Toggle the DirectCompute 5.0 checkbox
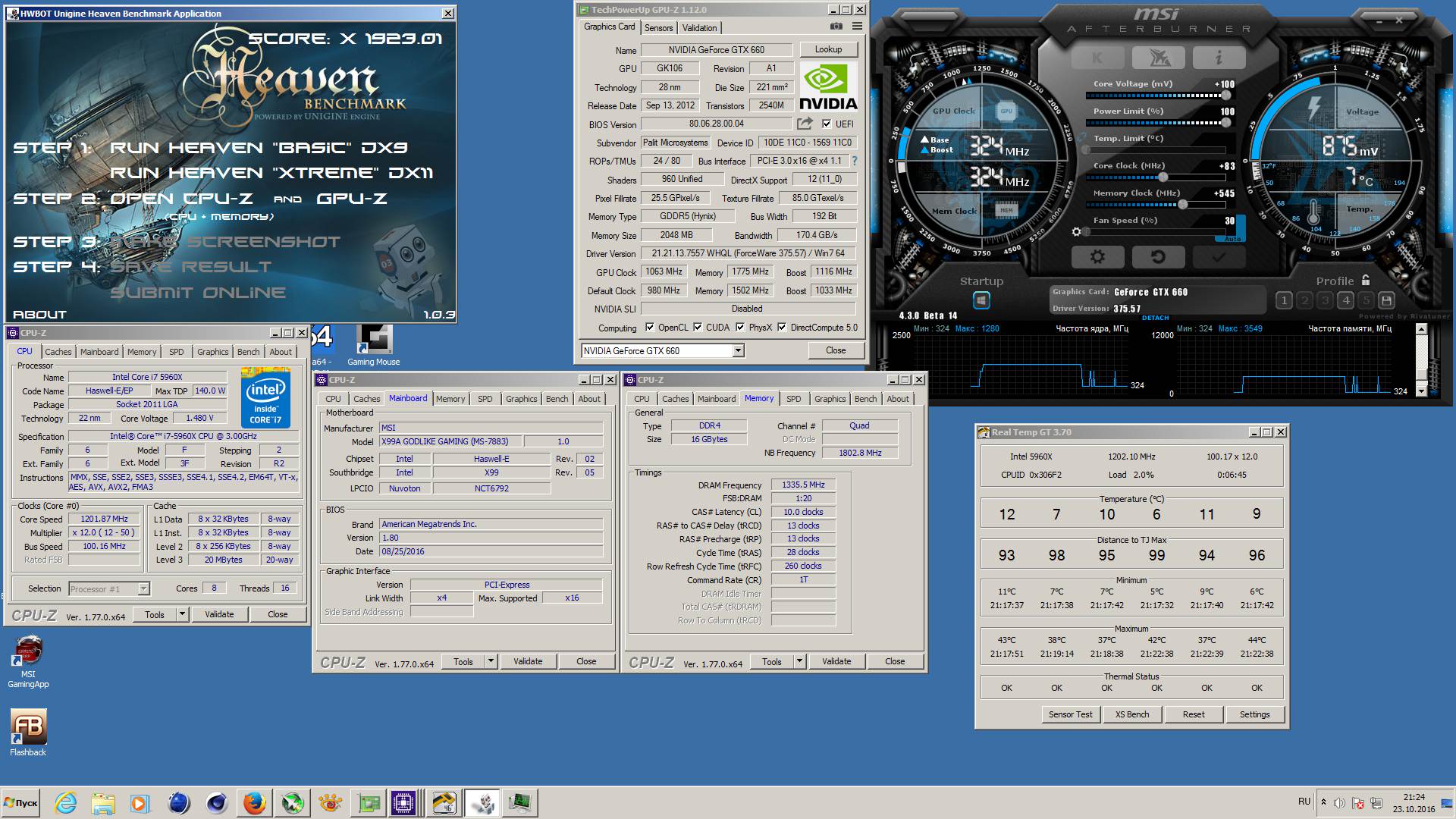Image resolution: width=1456 pixels, height=819 pixels. (x=782, y=328)
